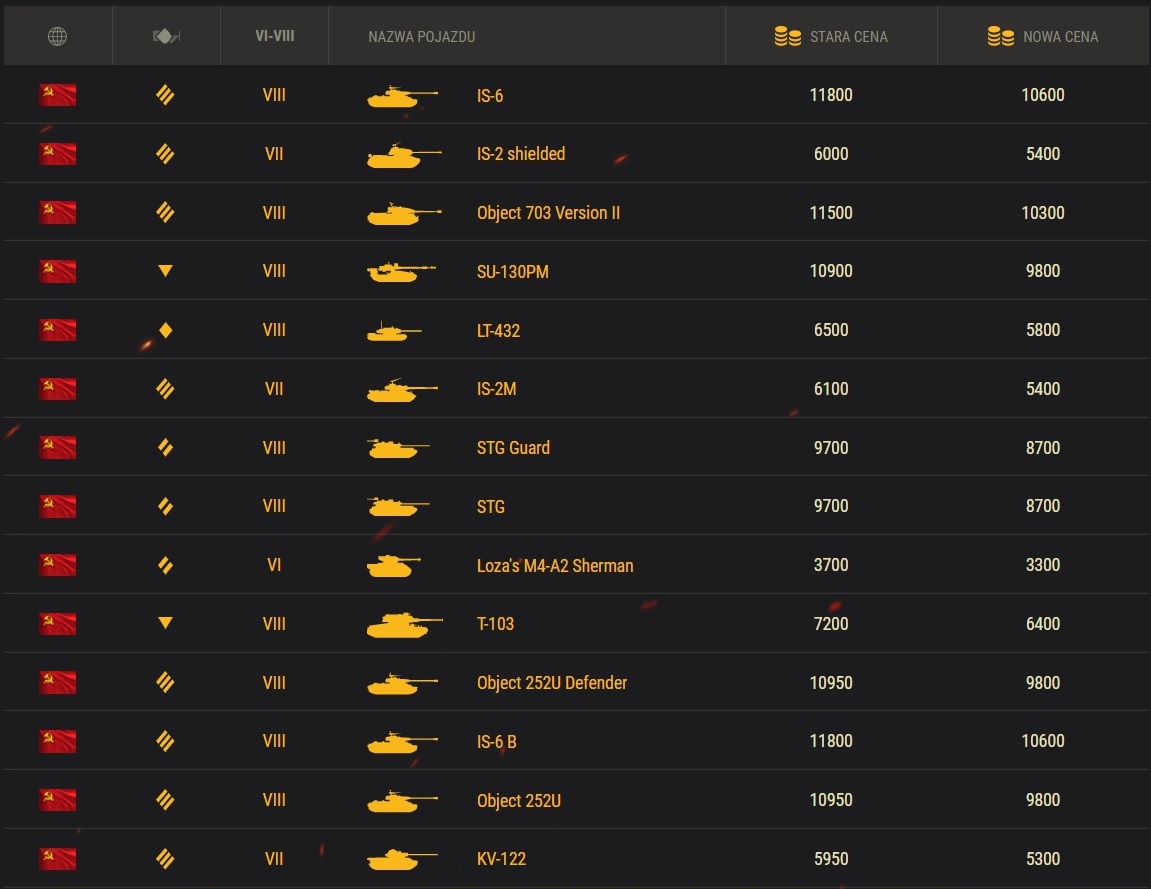1151x889 pixels.
Task: Click the tank destroyer triangle icon for T-103
Action: pyautogui.click(x=165, y=623)
